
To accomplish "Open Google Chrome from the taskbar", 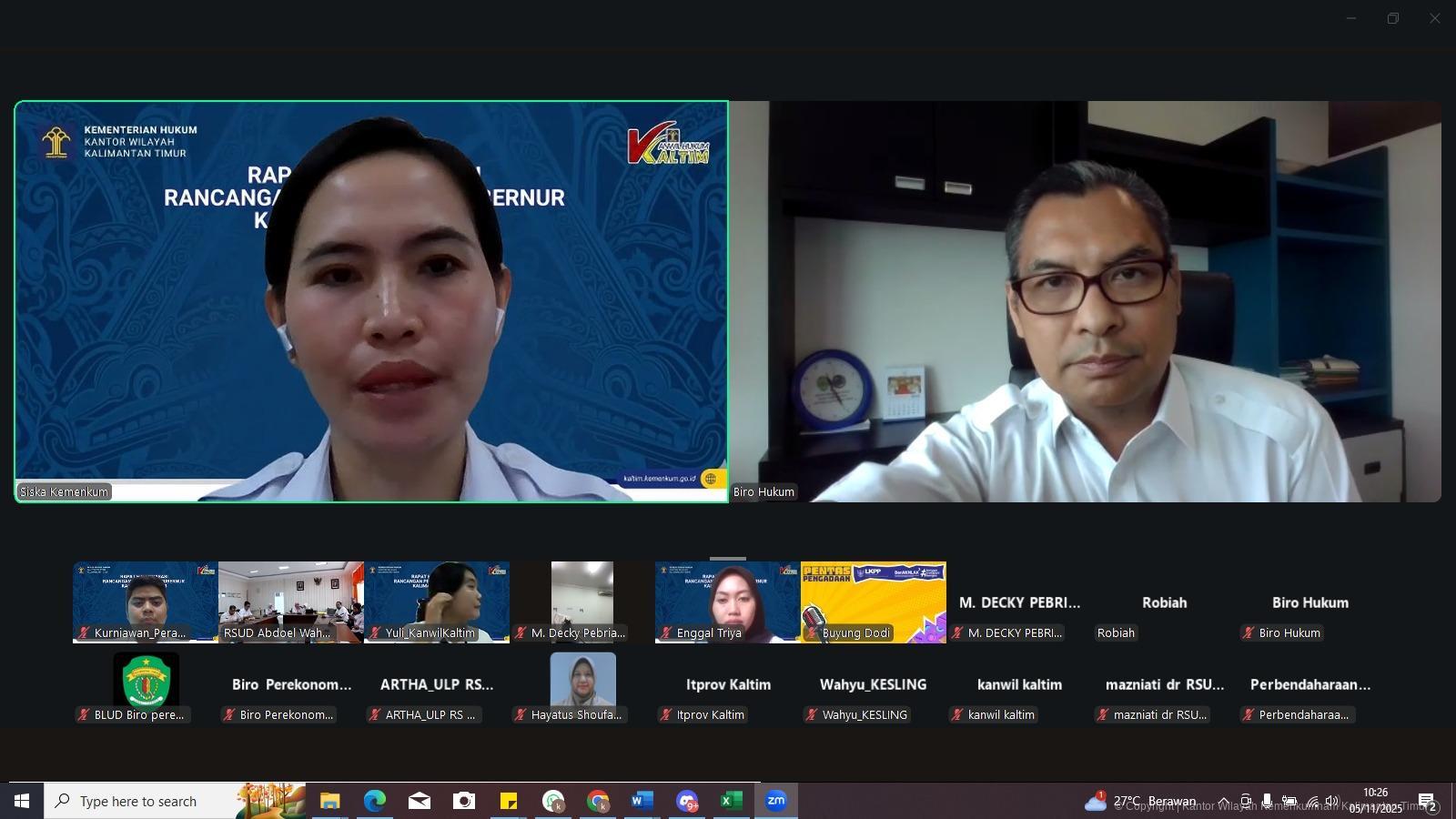I will click(598, 801).
